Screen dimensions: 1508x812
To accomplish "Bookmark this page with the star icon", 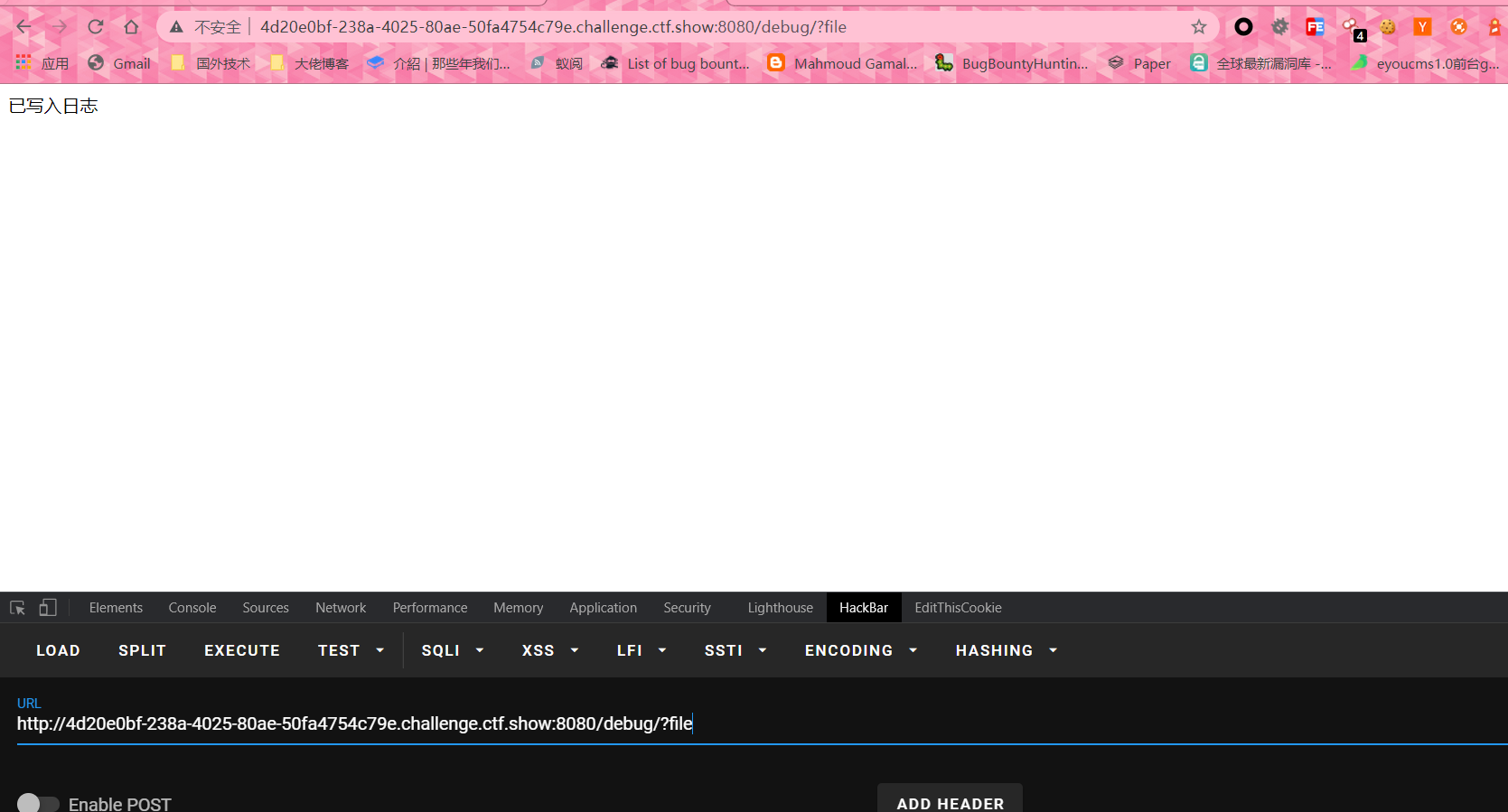I will click(x=1199, y=27).
